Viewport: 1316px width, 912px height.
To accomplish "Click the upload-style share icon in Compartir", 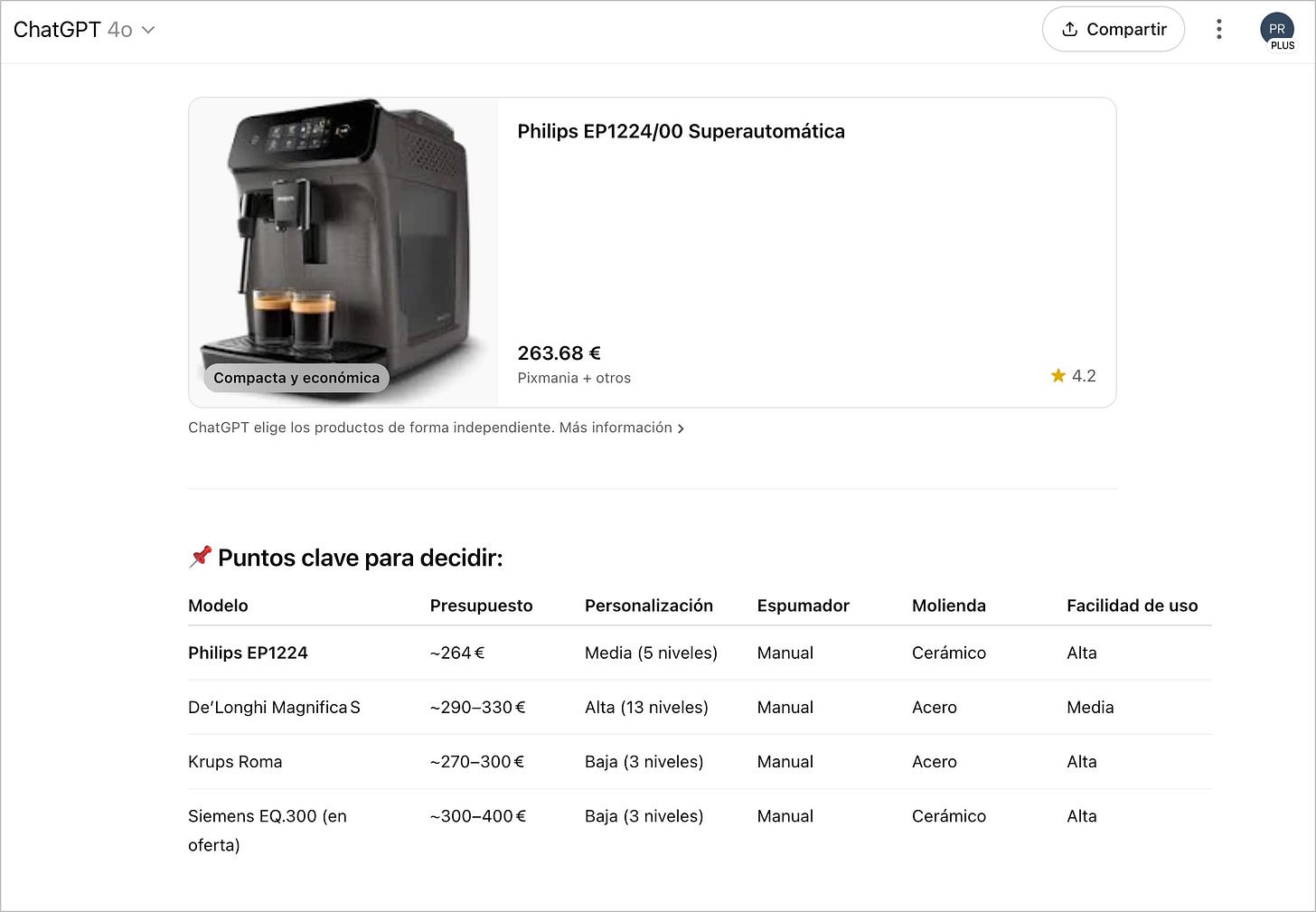I will (x=1069, y=29).
